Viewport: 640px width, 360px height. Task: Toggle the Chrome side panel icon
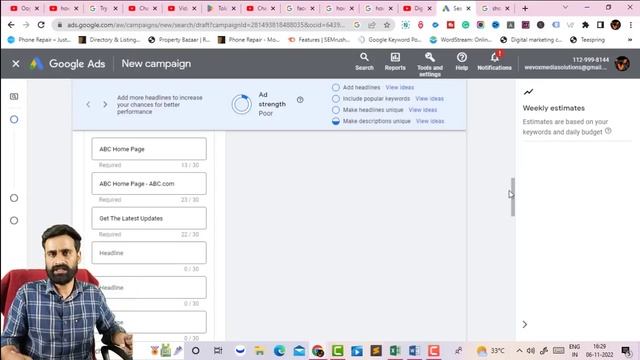pos(600,25)
